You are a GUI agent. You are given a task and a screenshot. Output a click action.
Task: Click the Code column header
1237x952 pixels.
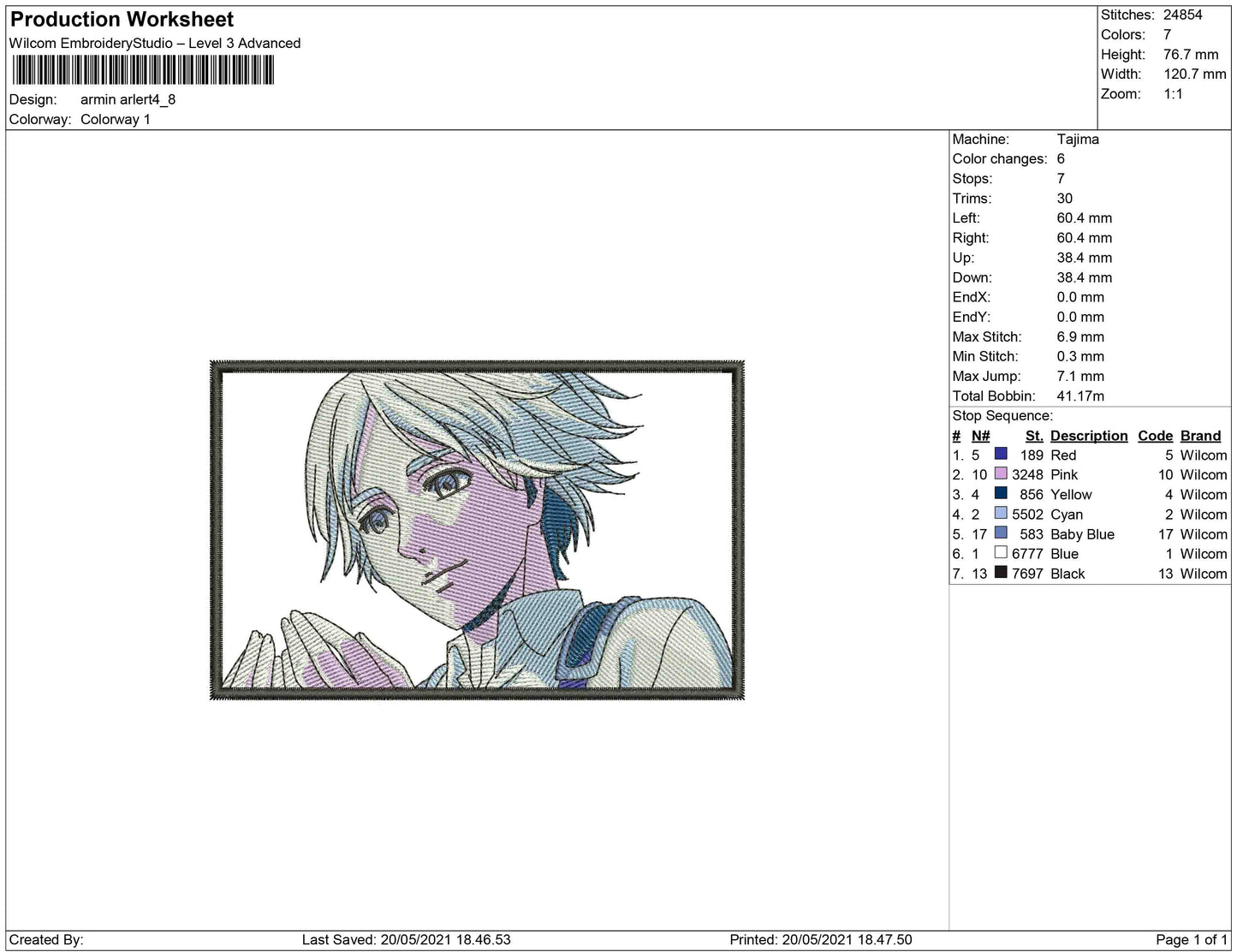coord(1155,436)
